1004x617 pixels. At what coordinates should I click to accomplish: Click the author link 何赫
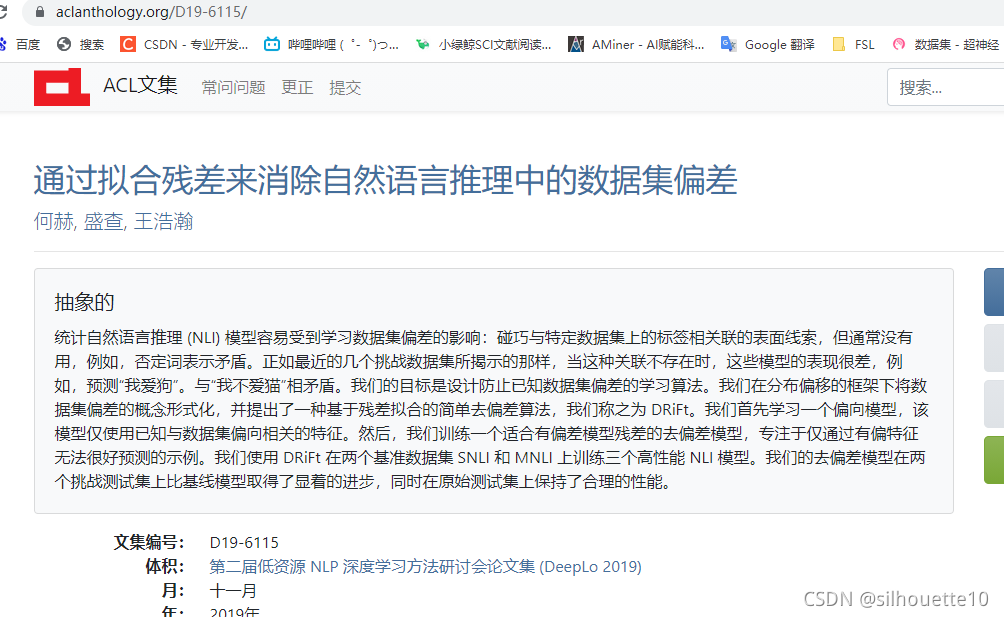point(52,220)
